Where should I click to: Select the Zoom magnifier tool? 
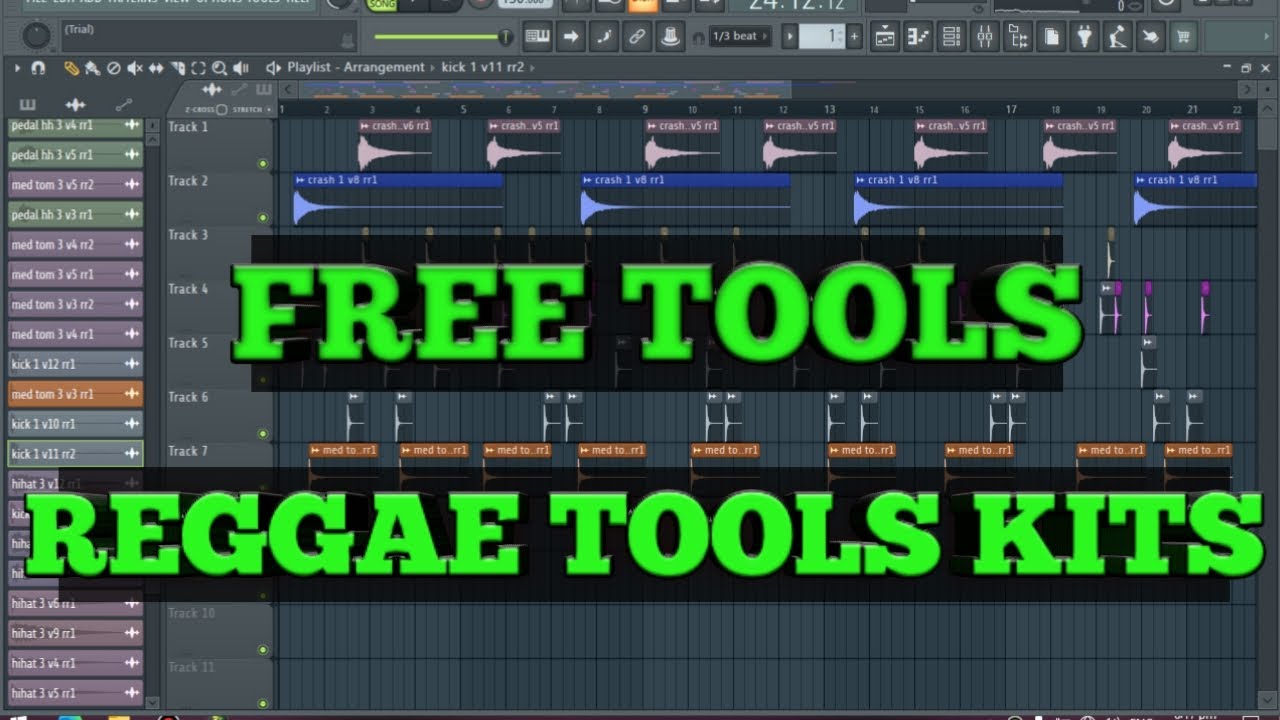click(219, 68)
